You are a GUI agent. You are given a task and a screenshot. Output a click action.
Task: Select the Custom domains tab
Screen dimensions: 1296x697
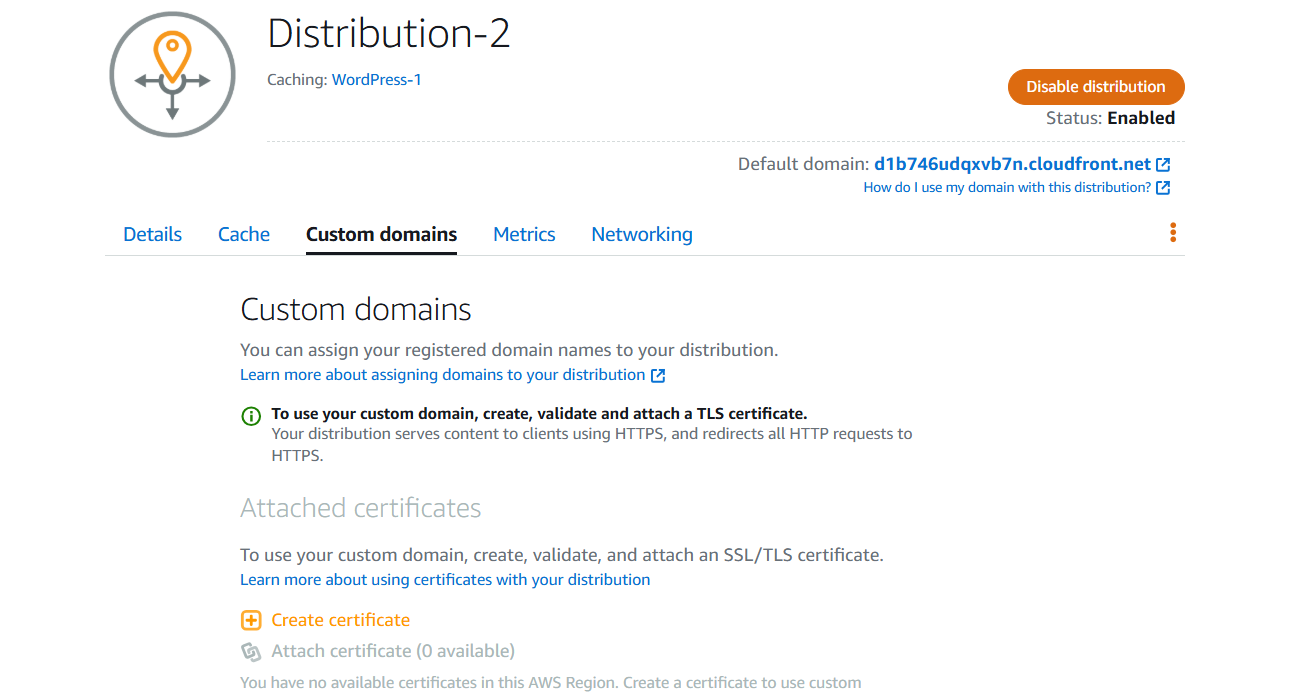click(381, 235)
